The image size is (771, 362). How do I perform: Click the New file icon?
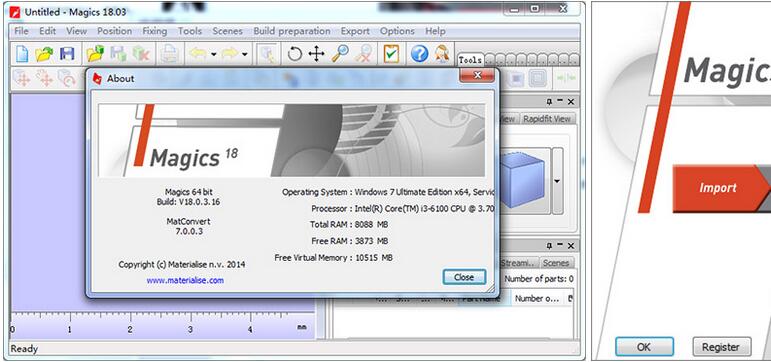coord(22,54)
